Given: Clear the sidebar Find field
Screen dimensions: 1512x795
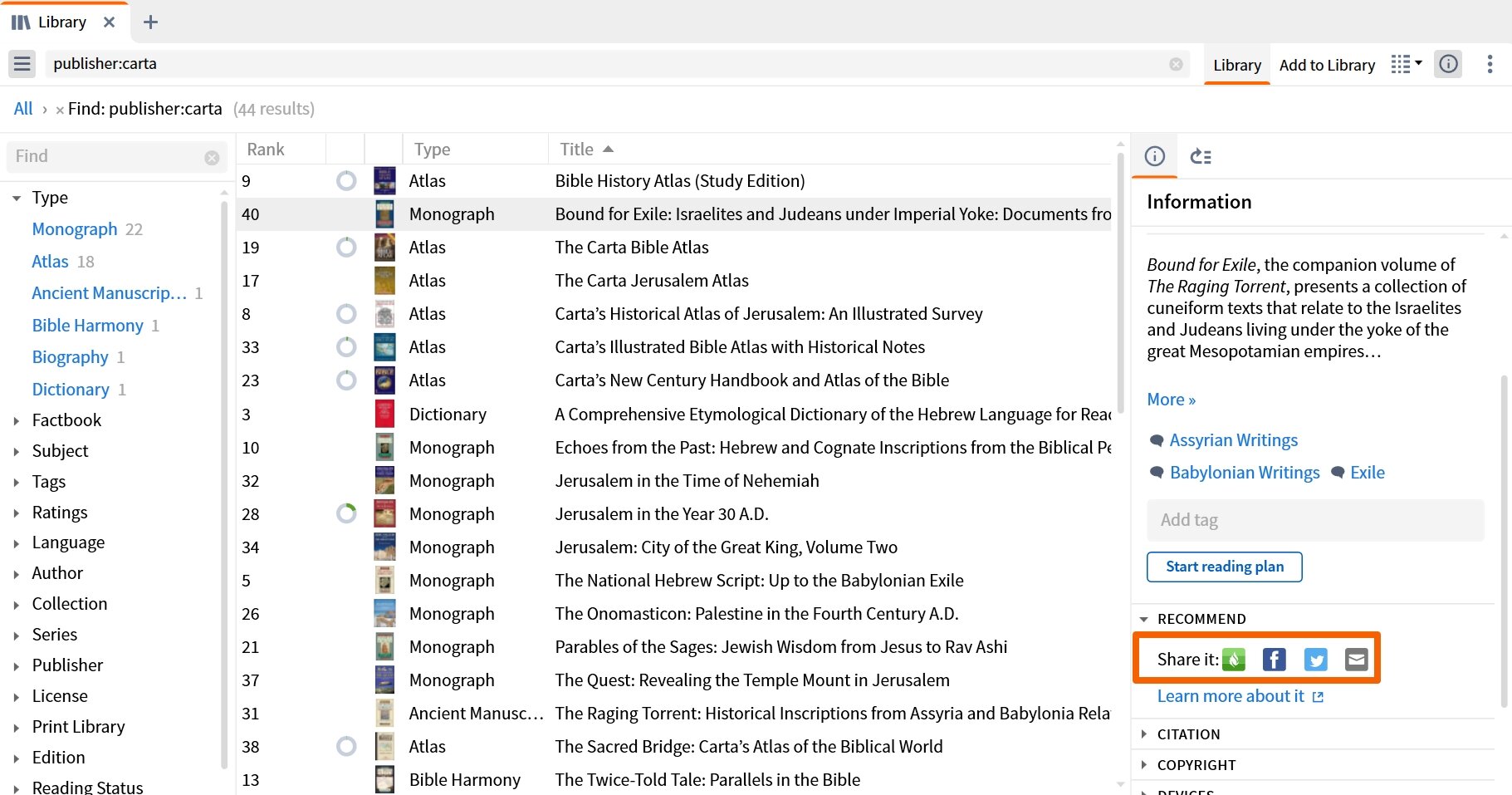Looking at the screenshot, I should (x=212, y=157).
